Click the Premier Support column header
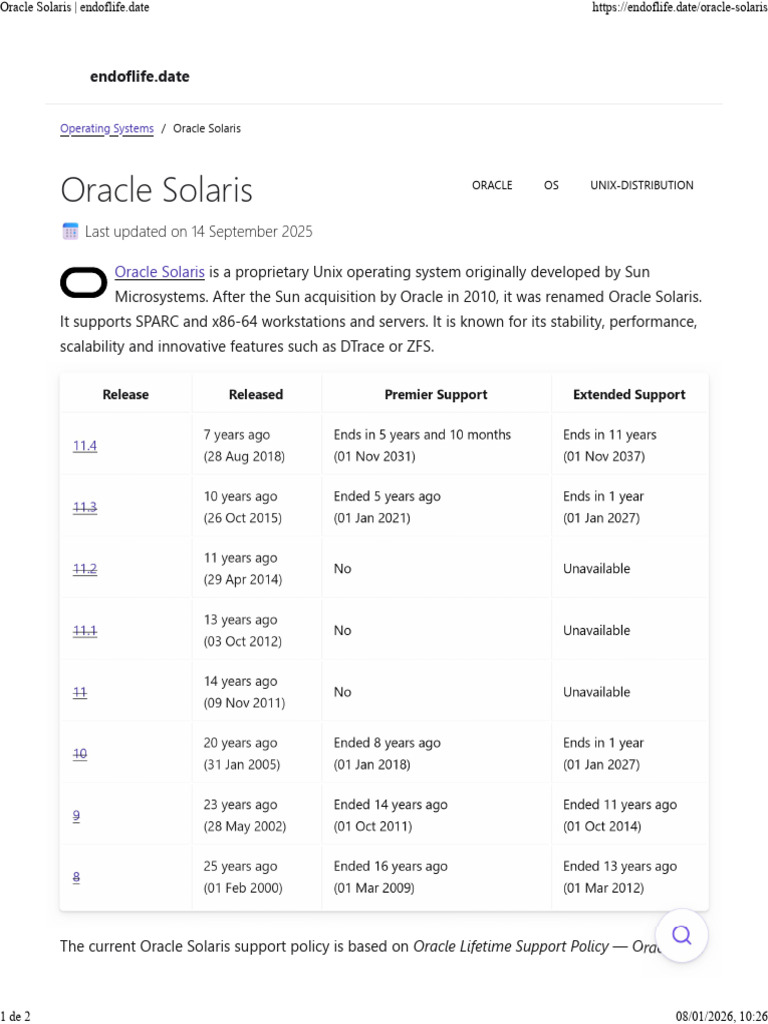The image size is (768, 1024). (436, 394)
